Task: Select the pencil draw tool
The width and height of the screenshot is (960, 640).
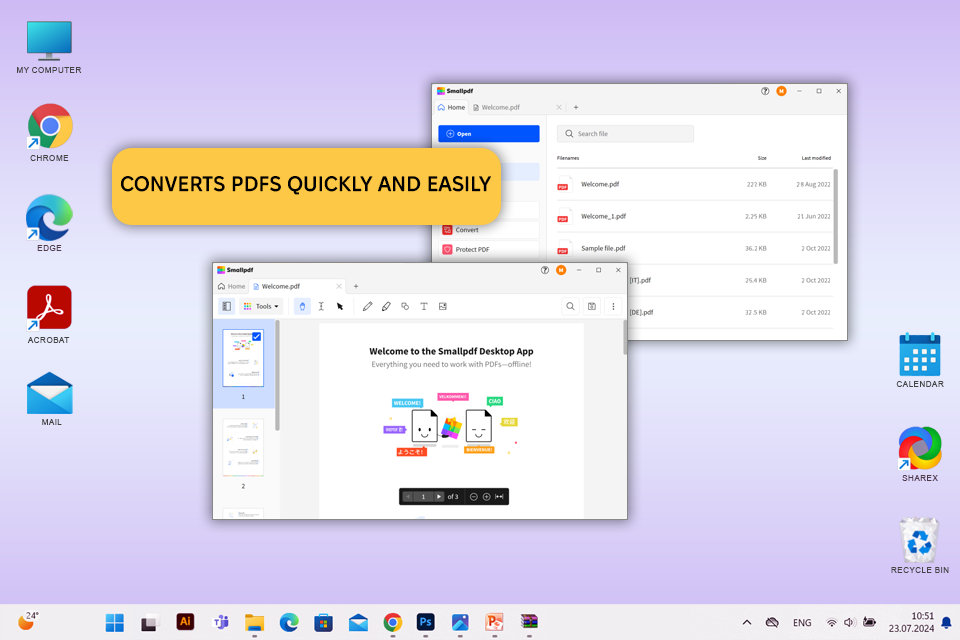Action: tap(367, 306)
